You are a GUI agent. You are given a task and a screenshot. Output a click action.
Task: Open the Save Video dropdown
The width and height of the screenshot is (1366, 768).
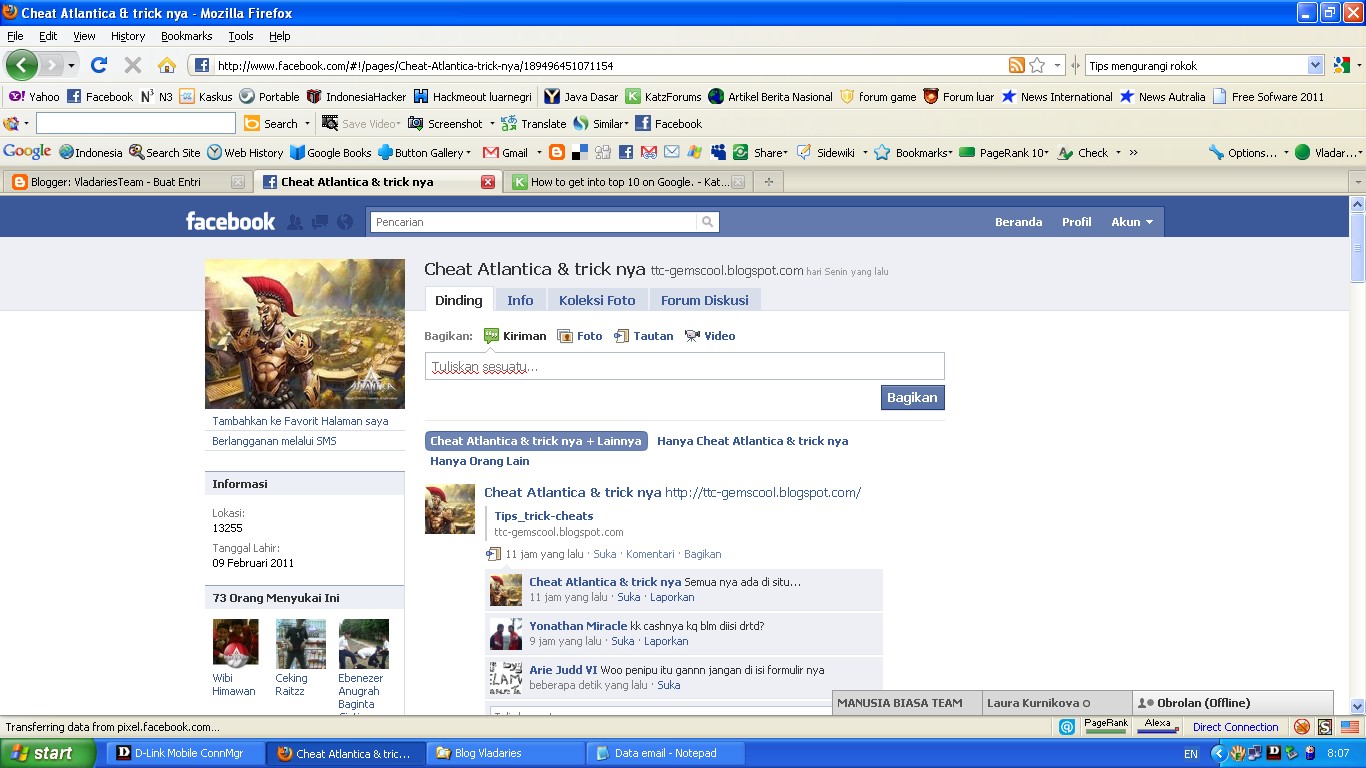(x=397, y=124)
